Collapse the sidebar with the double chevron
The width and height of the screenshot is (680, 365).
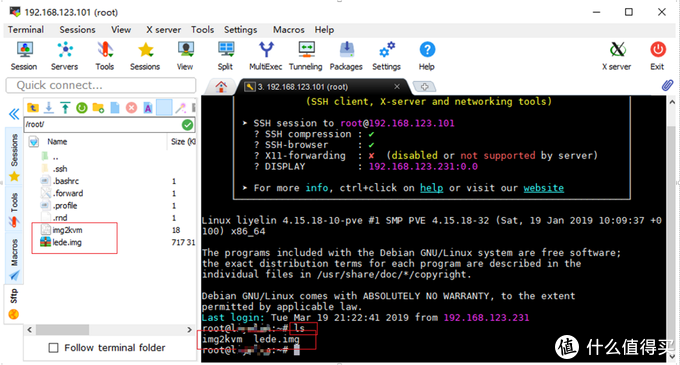(14, 114)
